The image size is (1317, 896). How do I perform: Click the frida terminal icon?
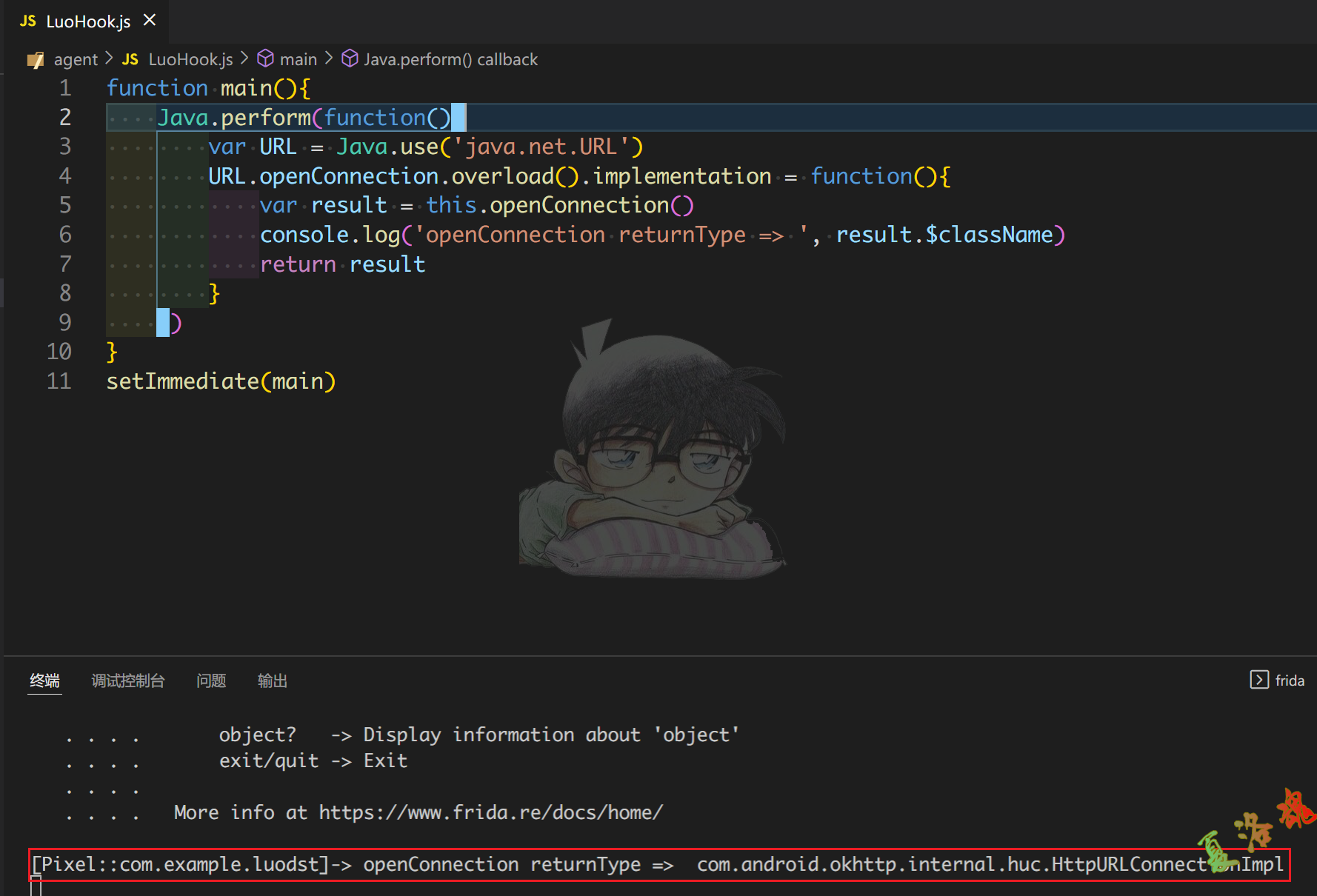[x=1258, y=680]
